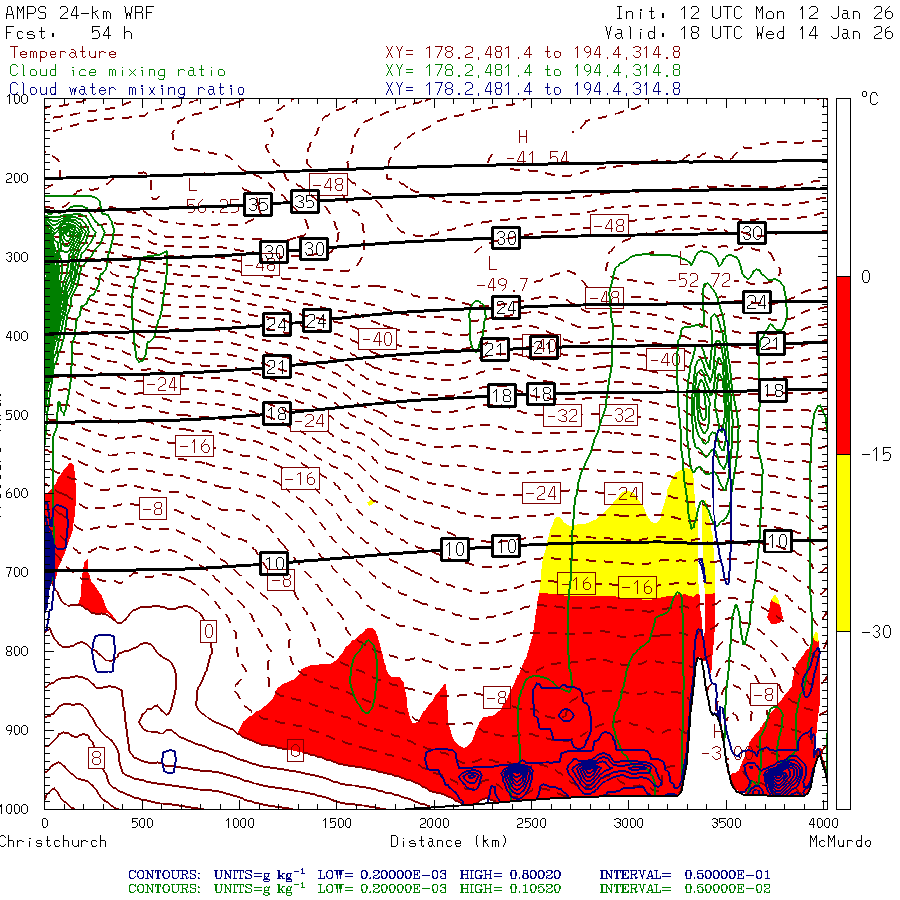Click the '600' pressure axis tick label
This screenshot has width=900, height=900.
17,493
